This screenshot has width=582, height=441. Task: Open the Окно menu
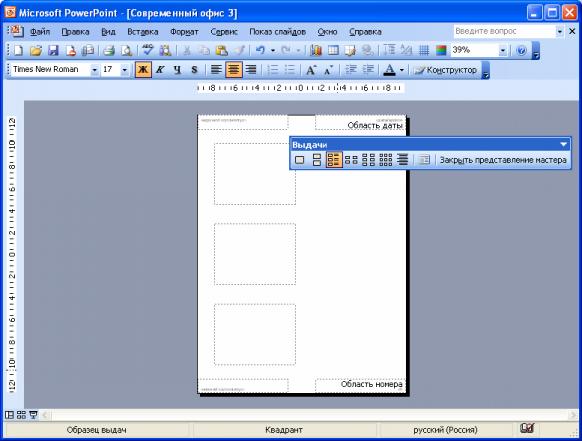(x=327, y=32)
